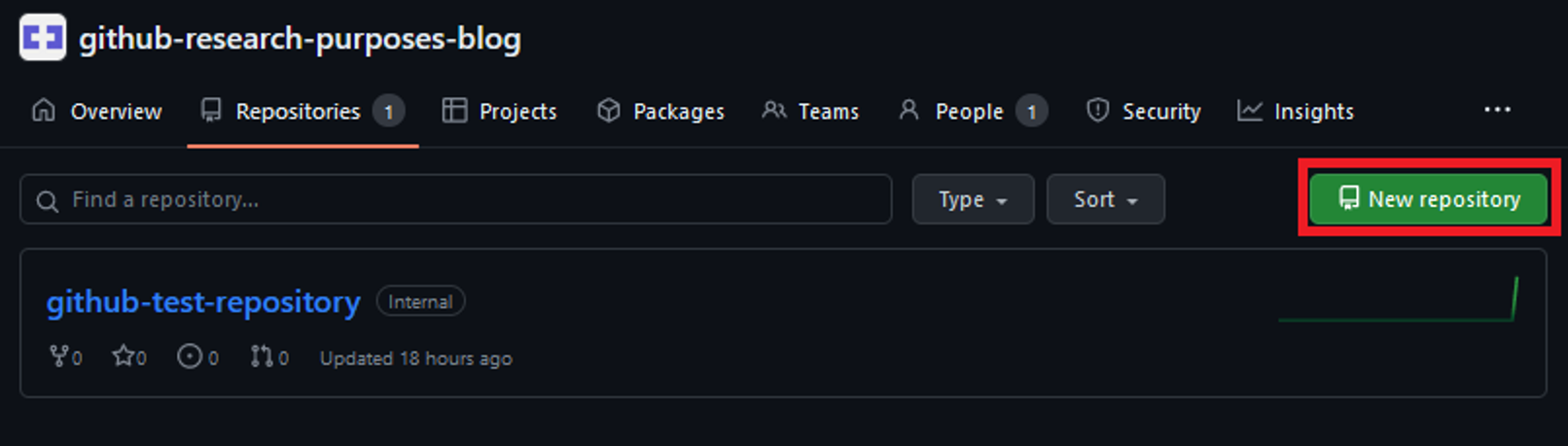This screenshot has height=446, width=1568.
Task: Click the repository activity sparkline graph
Action: 1398,301
